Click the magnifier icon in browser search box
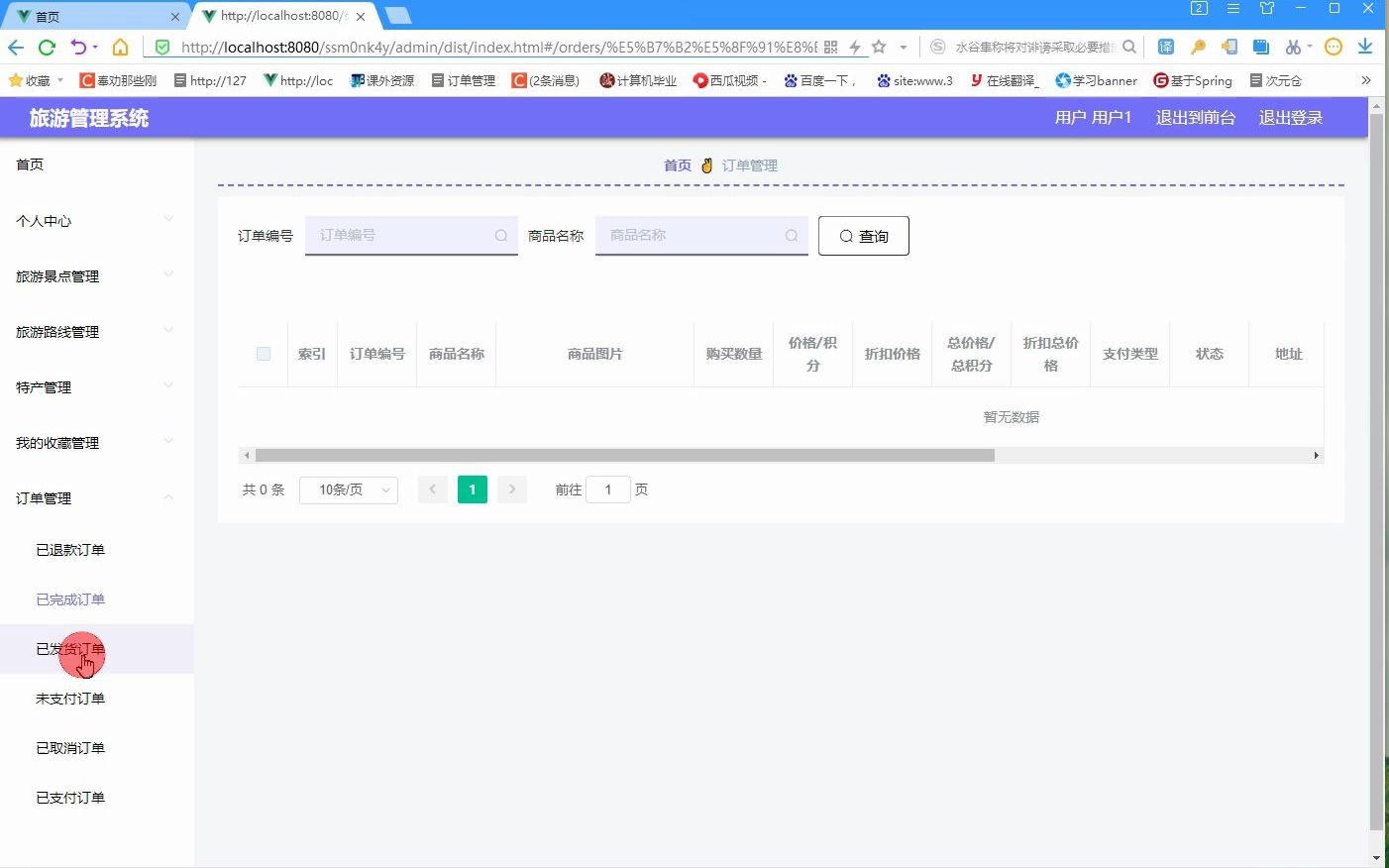 click(1129, 47)
